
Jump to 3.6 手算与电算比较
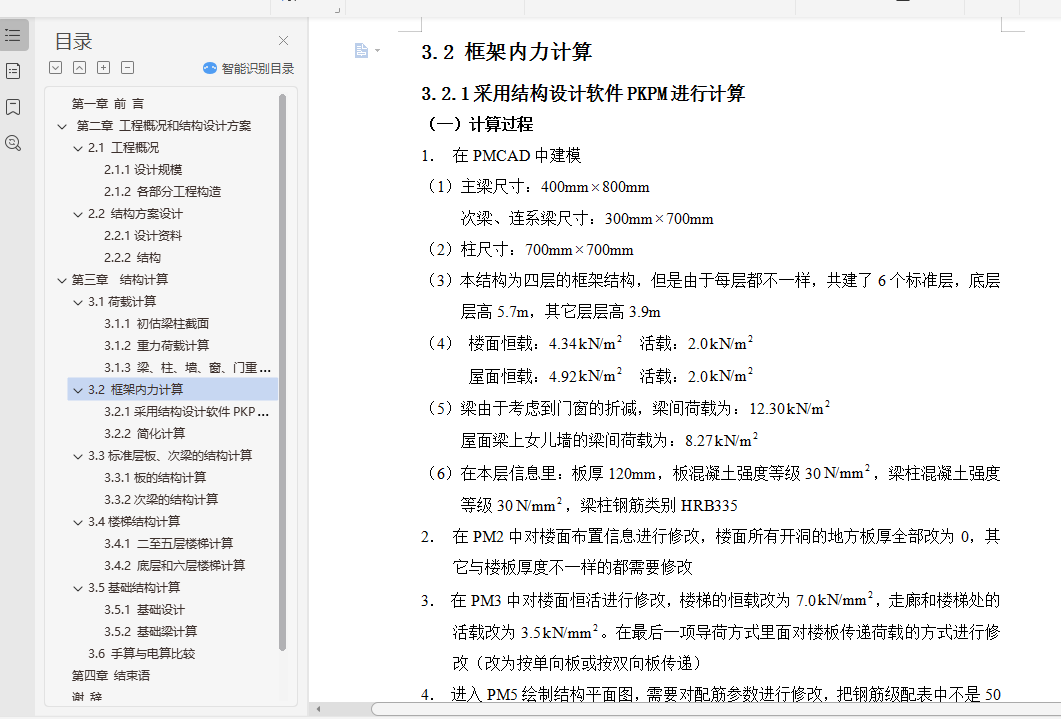(x=141, y=653)
